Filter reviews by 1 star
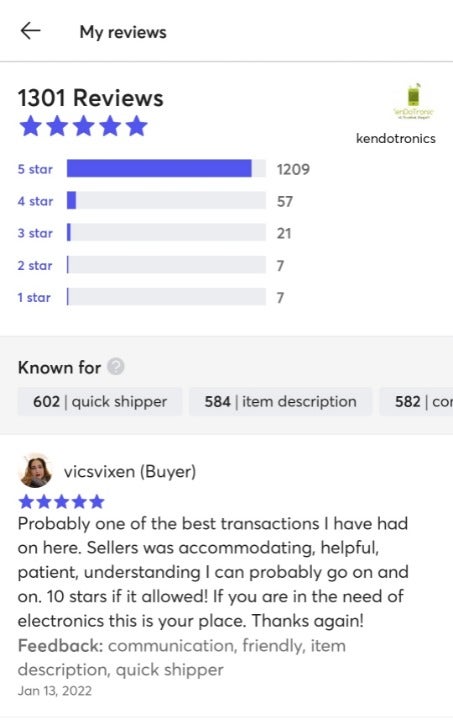Image resolution: width=453 pixels, height=720 pixels. coord(34,298)
